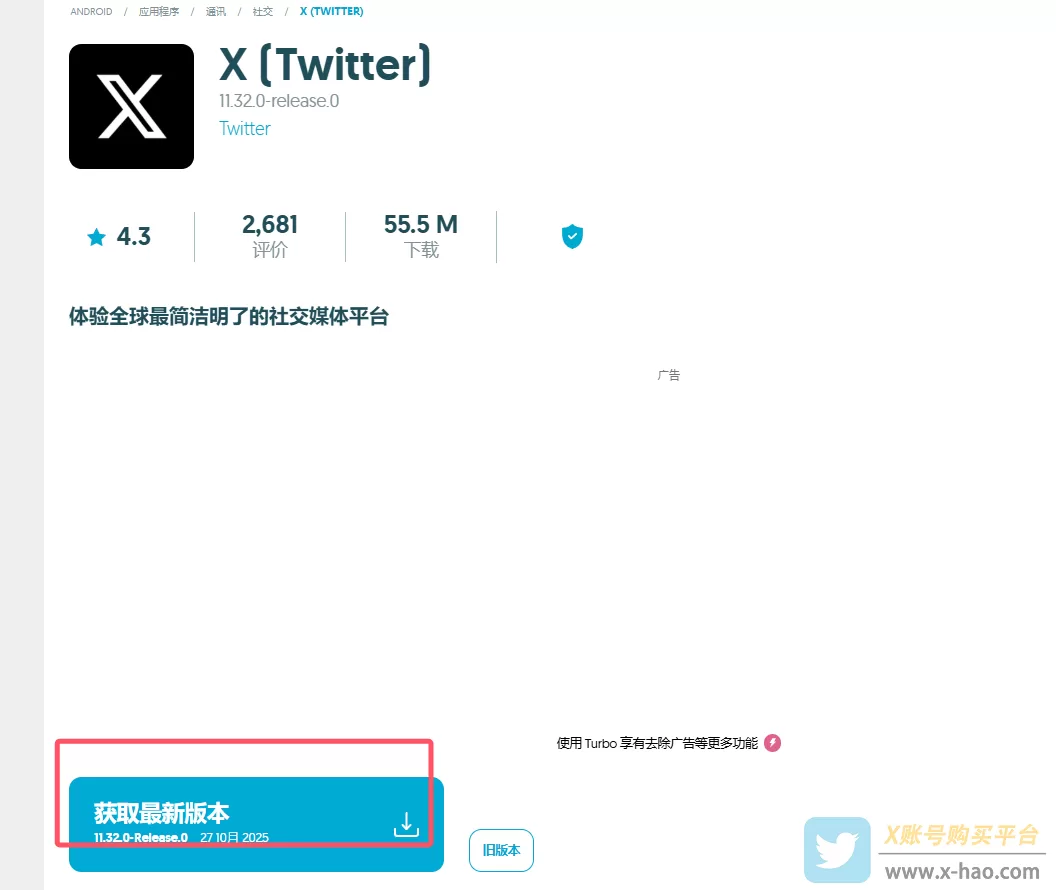Click the download arrow icon on button
This screenshot has width=1056, height=890.
coord(406,824)
